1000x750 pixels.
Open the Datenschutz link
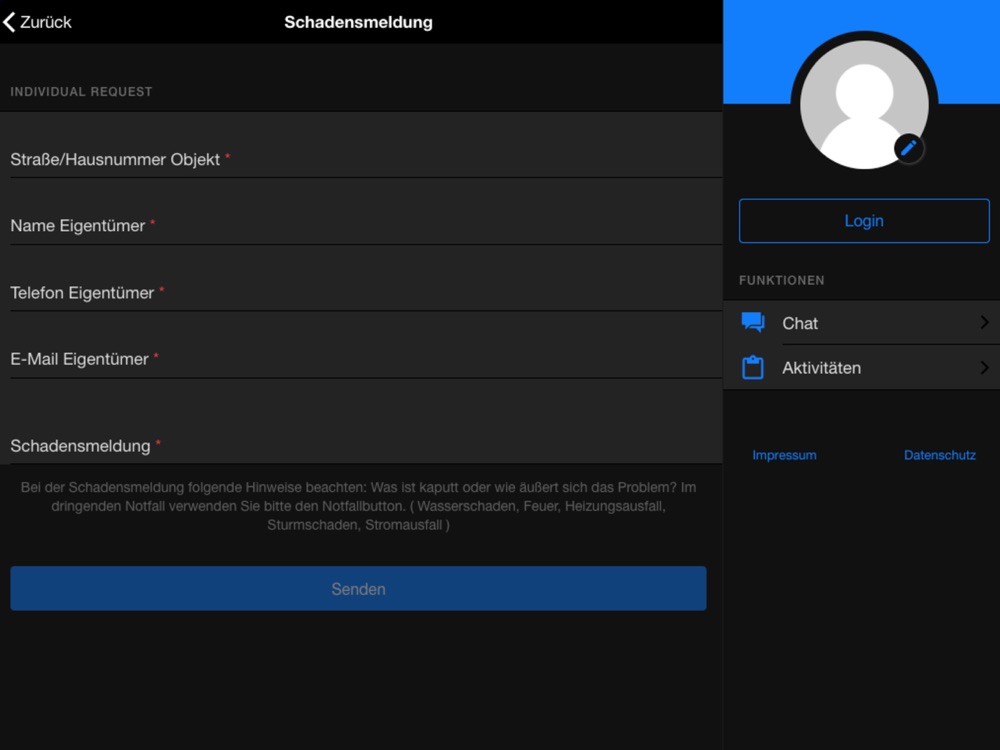click(939, 455)
